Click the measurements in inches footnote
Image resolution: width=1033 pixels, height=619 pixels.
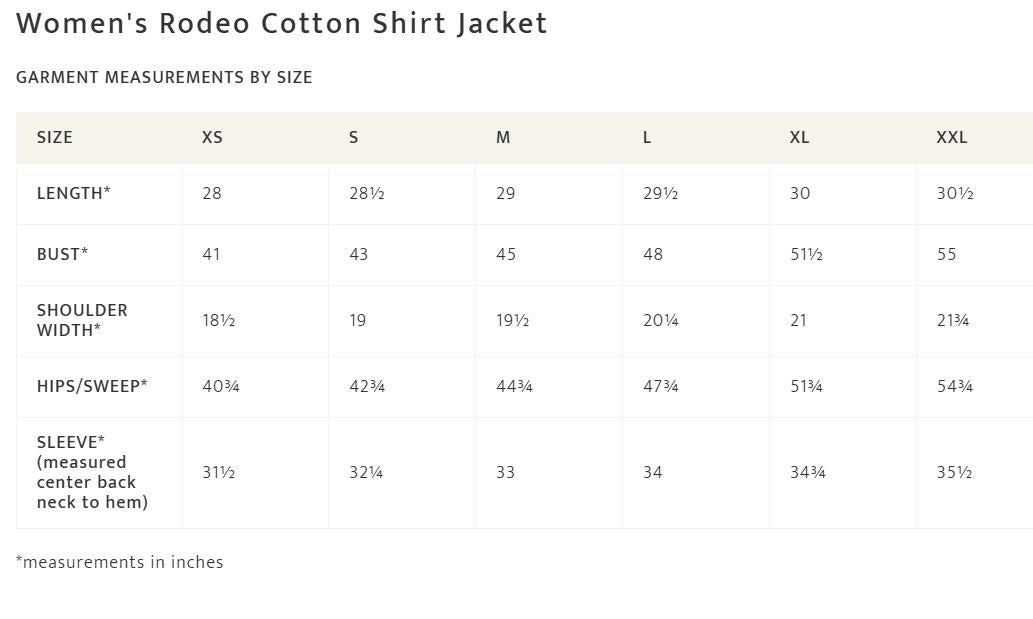point(119,562)
